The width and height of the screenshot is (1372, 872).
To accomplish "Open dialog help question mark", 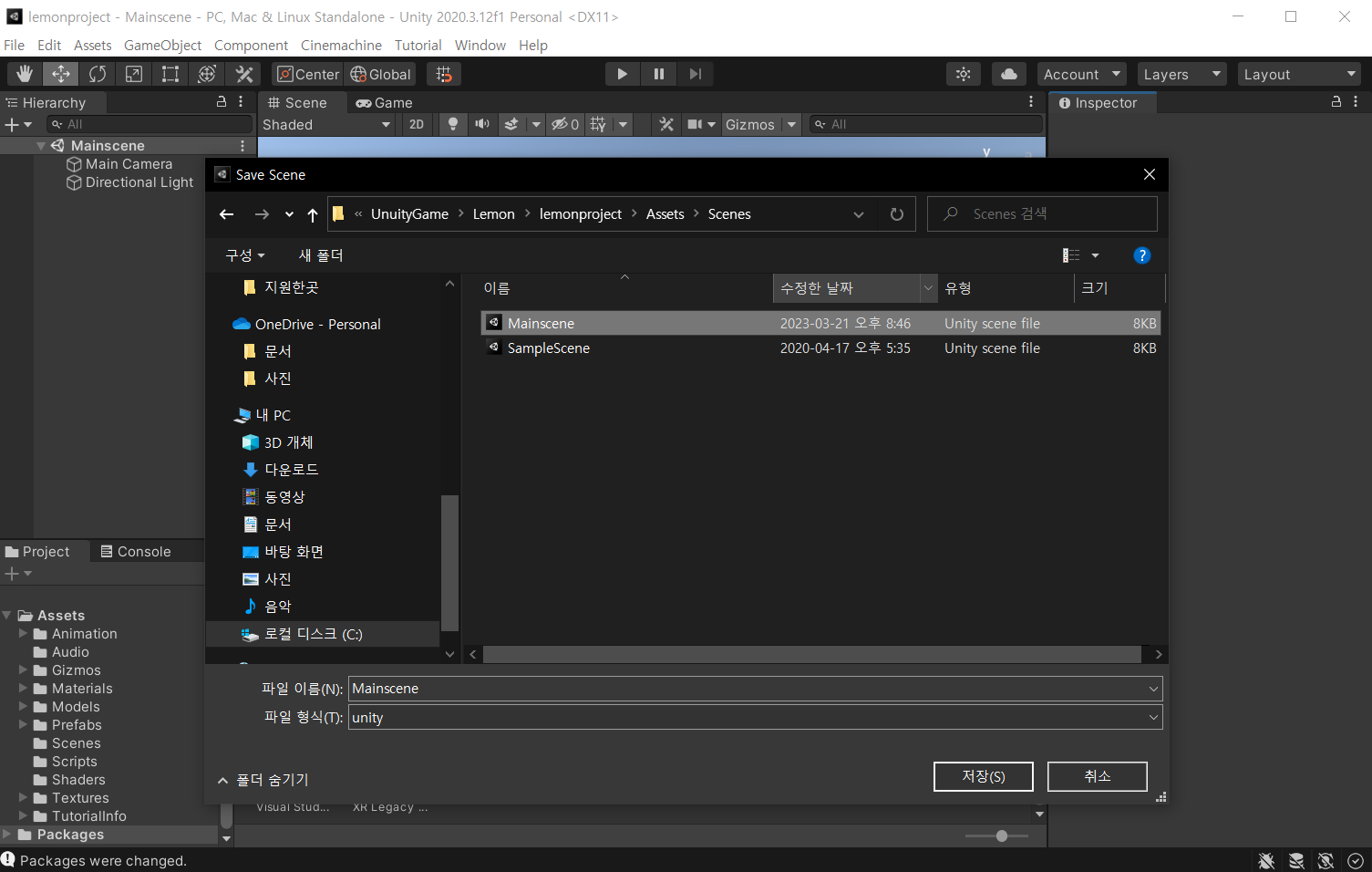I will tap(1141, 255).
